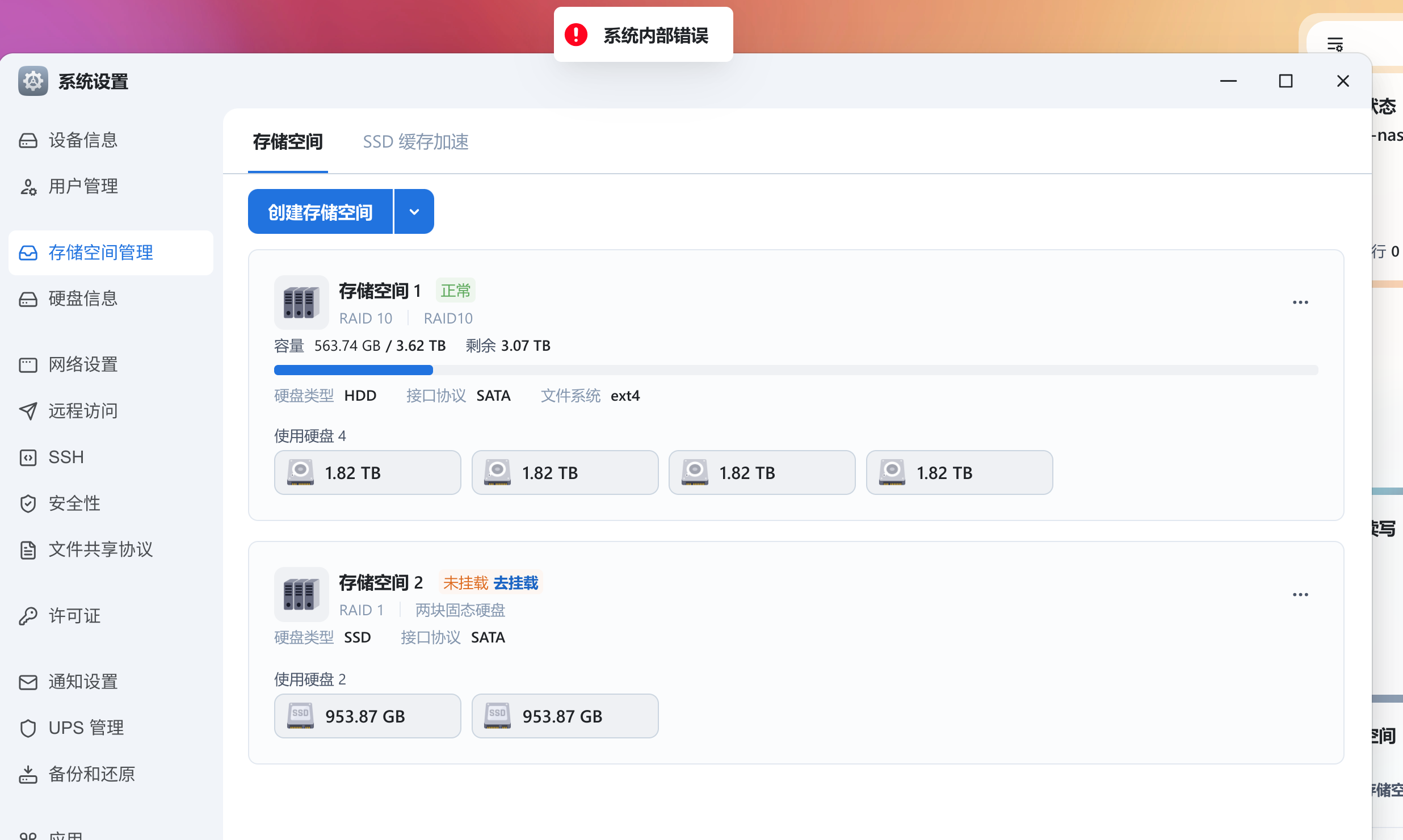Select the Storage Space (存储空间) tab
The image size is (1403, 840).
(288, 142)
